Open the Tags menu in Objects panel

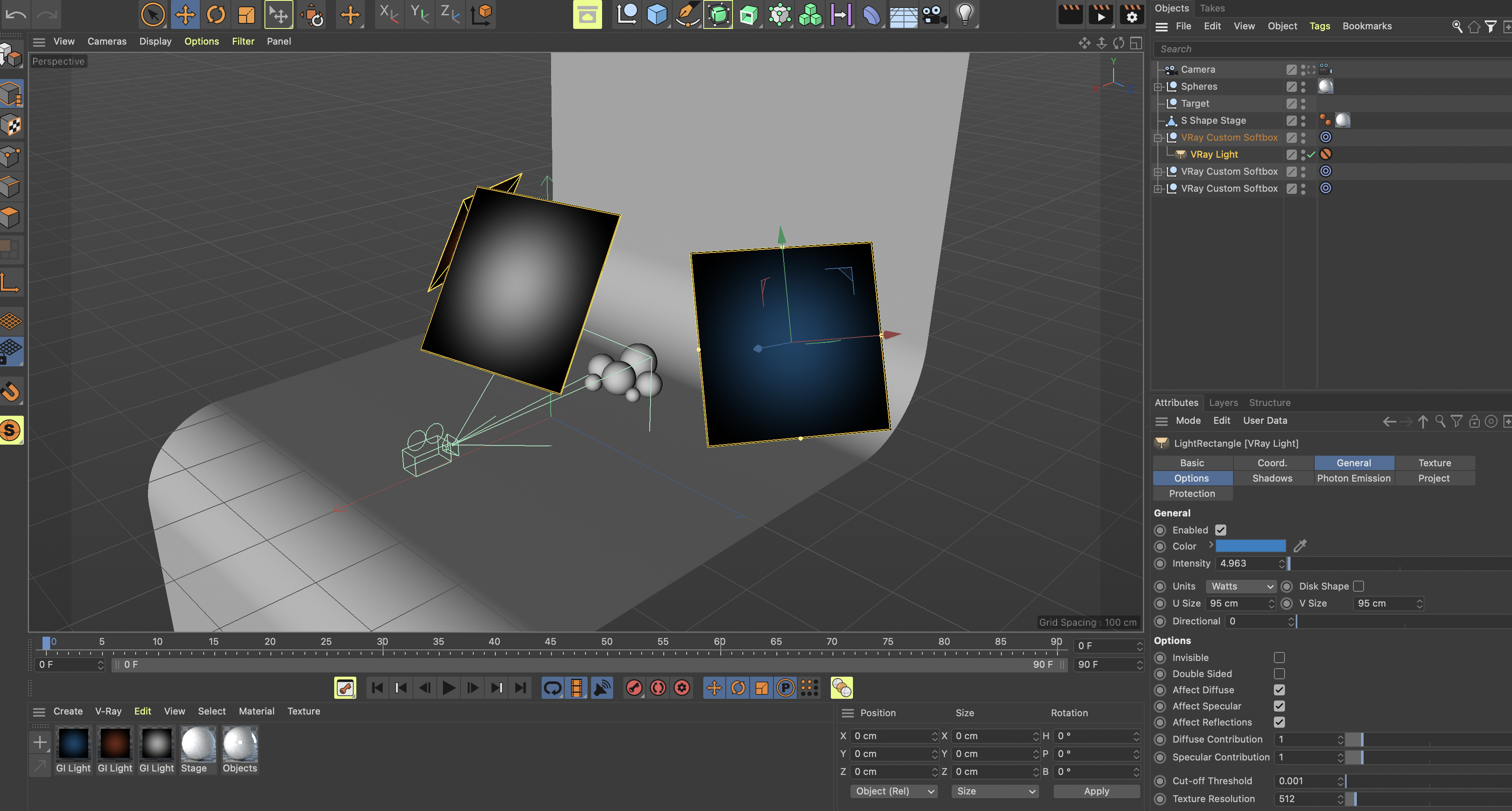click(1319, 26)
